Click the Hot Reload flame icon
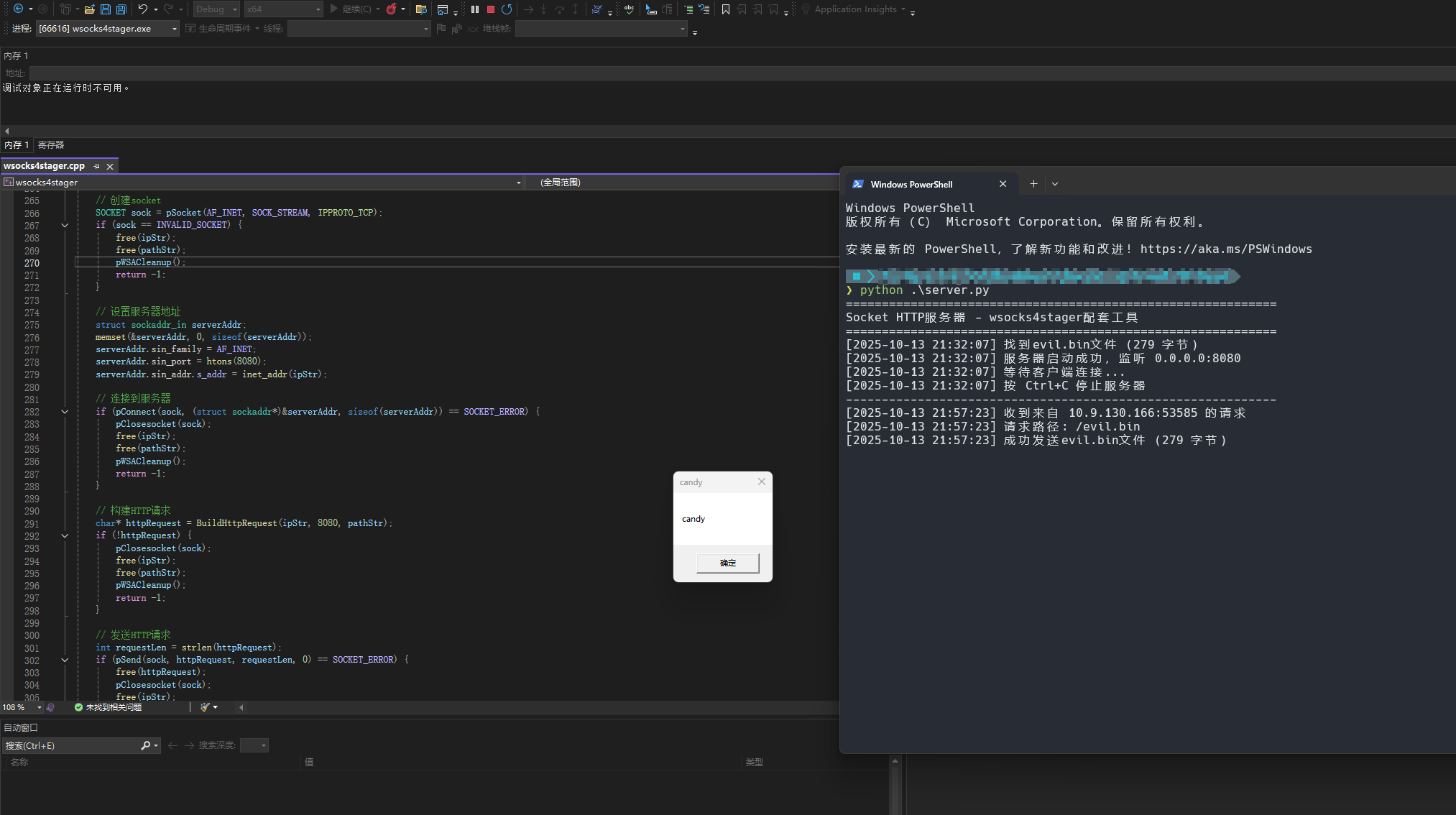 tap(392, 9)
